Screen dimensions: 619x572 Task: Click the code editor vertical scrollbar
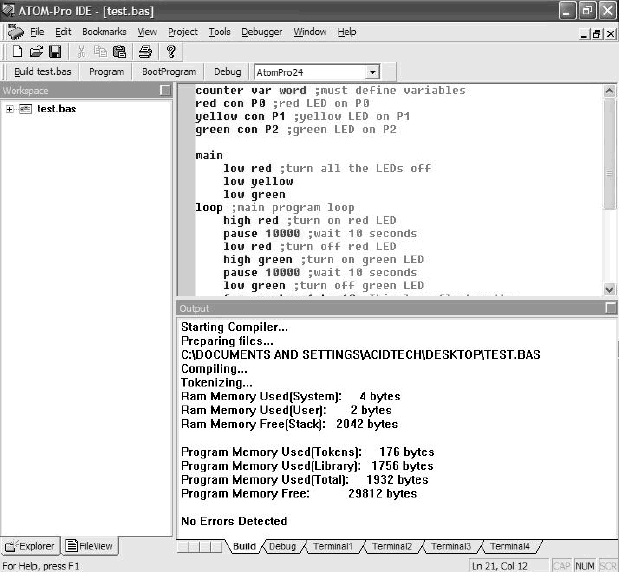610,190
